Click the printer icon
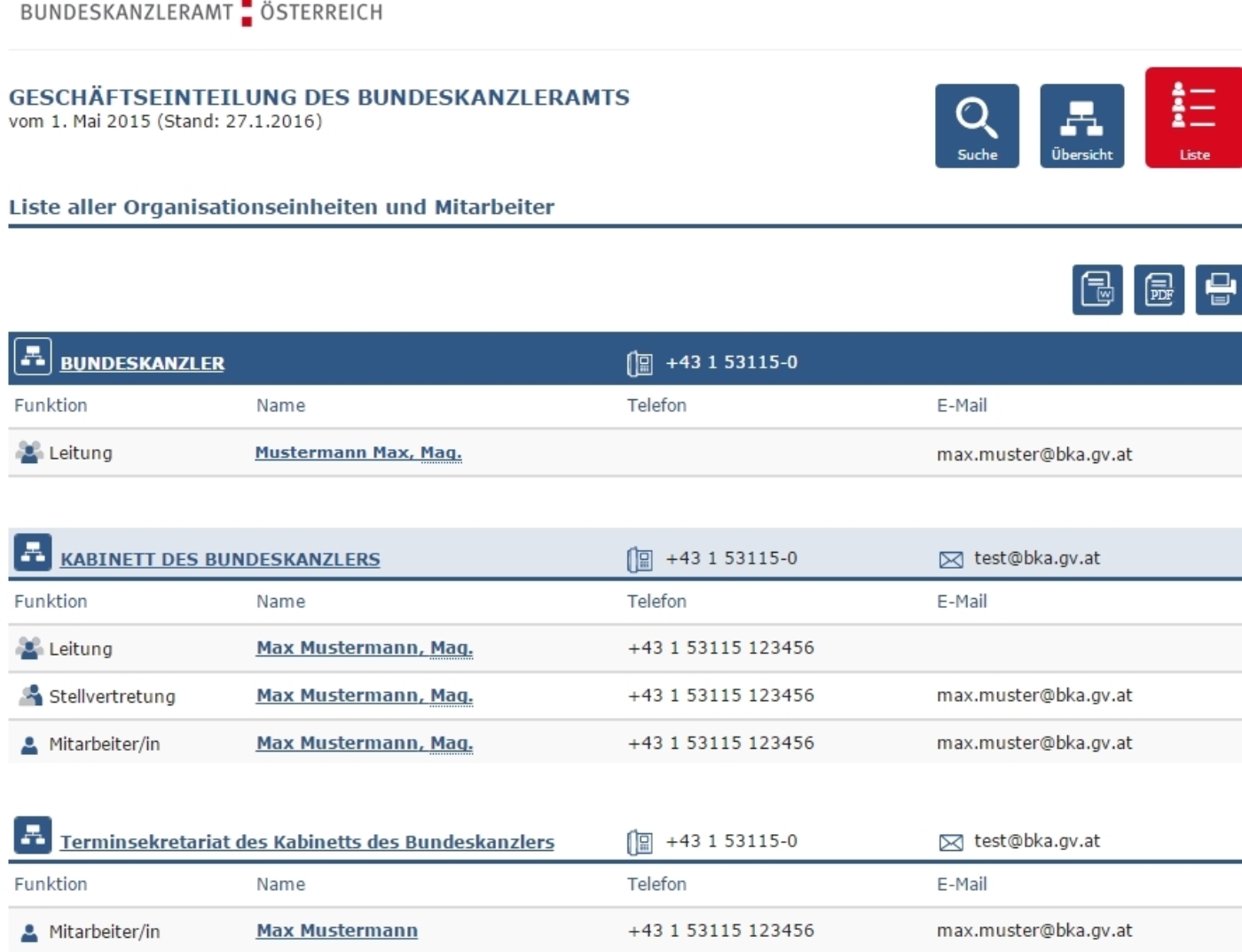This screenshot has width=1242, height=952. [x=1219, y=289]
